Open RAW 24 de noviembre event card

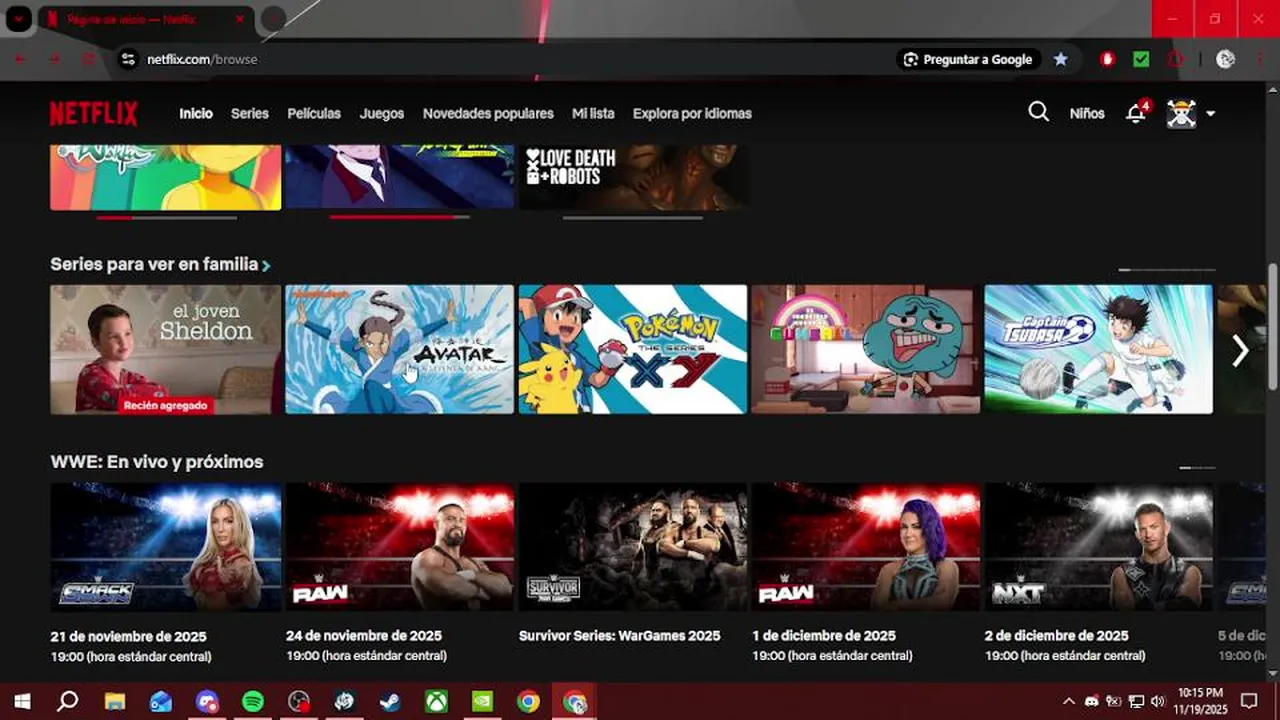click(399, 547)
